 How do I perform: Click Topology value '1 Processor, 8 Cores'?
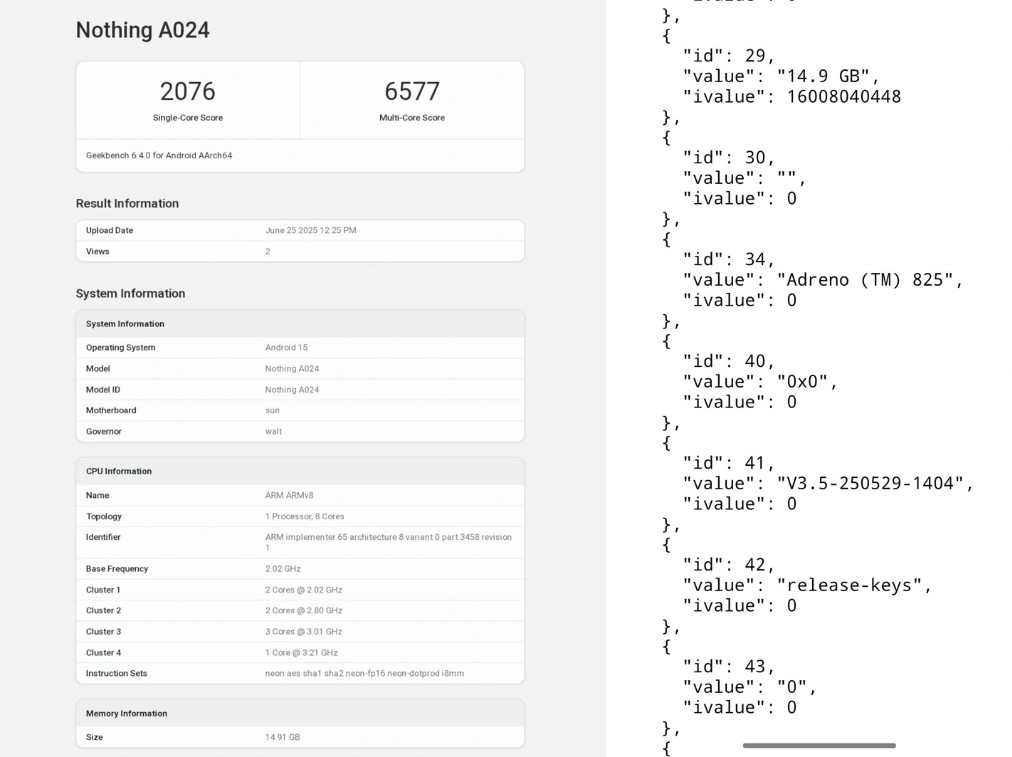coord(304,516)
